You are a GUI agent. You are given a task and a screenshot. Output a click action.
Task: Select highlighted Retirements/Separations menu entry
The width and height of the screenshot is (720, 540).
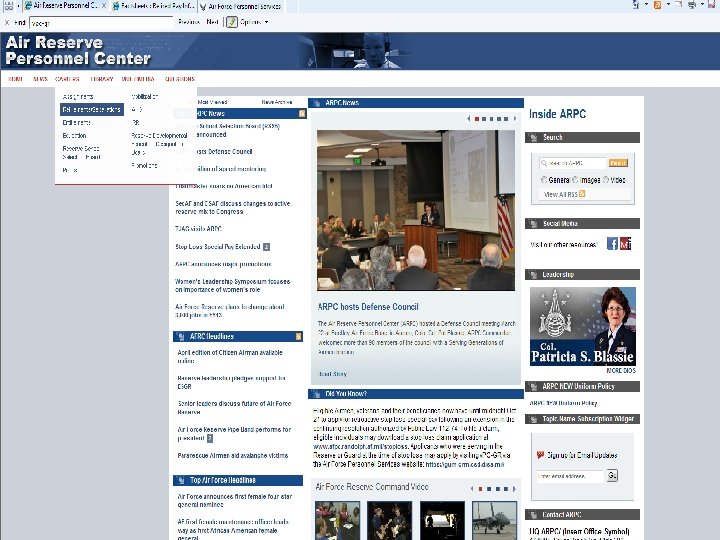(x=92, y=109)
